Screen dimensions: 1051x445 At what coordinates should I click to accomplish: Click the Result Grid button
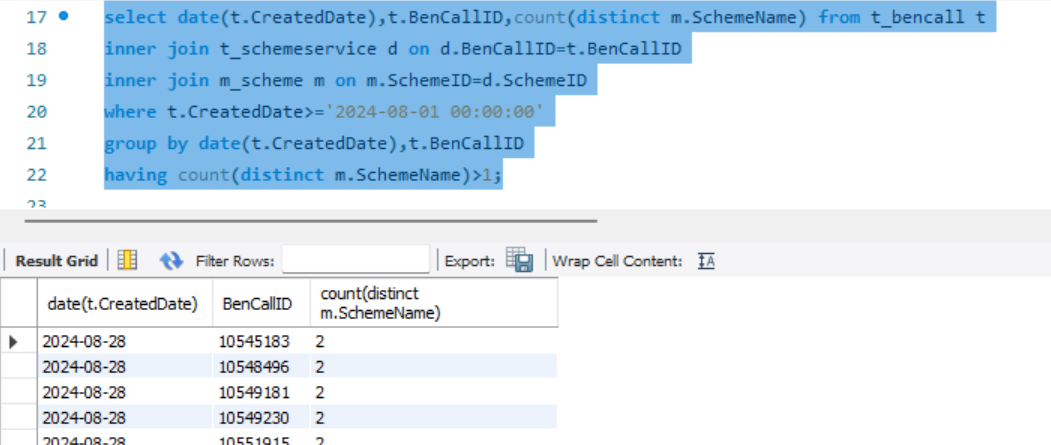point(56,261)
